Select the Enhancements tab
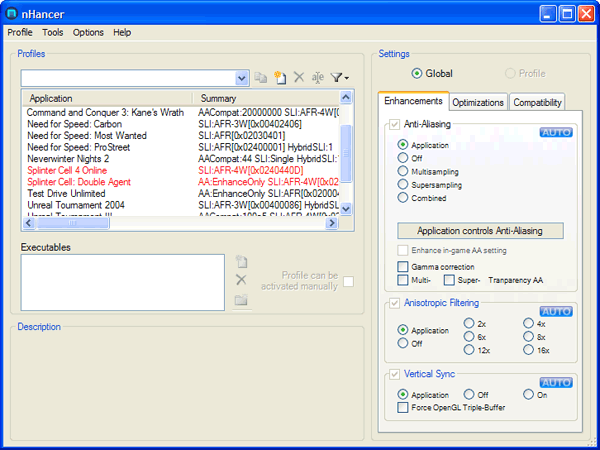This screenshot has width=600, height=450. pos(413,101)
